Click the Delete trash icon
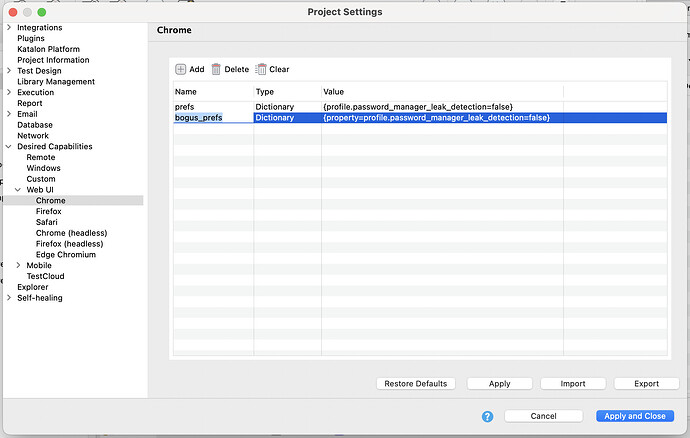Image resolution: width=690 pixels, height=438 pixels. 216,69
